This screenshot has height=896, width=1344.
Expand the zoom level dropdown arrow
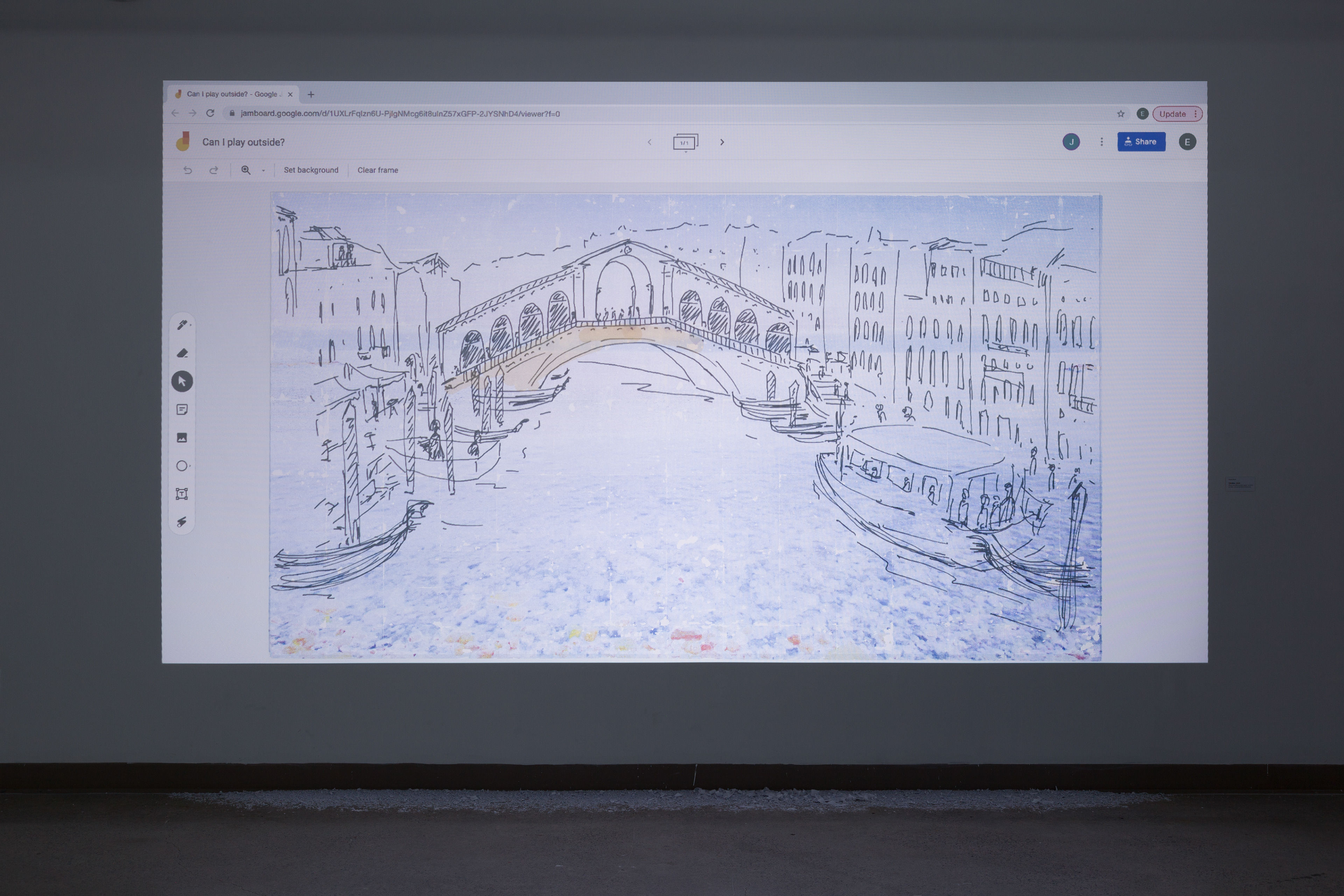tap(264, 170)
